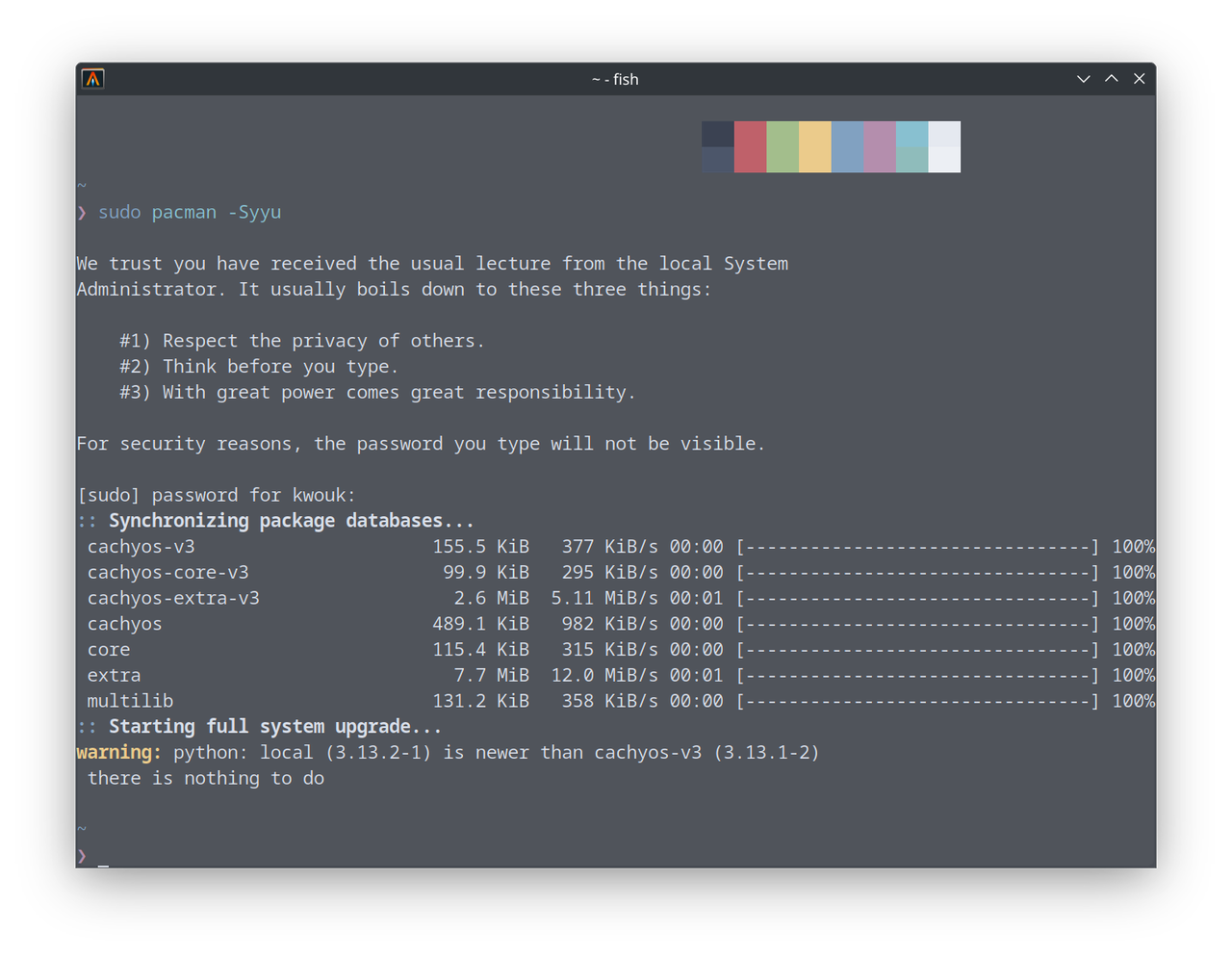Click the pink prompt chevron at bottom
This screenshot has width=1232, height=957.
pyautogui.click(x=81, y=856)
